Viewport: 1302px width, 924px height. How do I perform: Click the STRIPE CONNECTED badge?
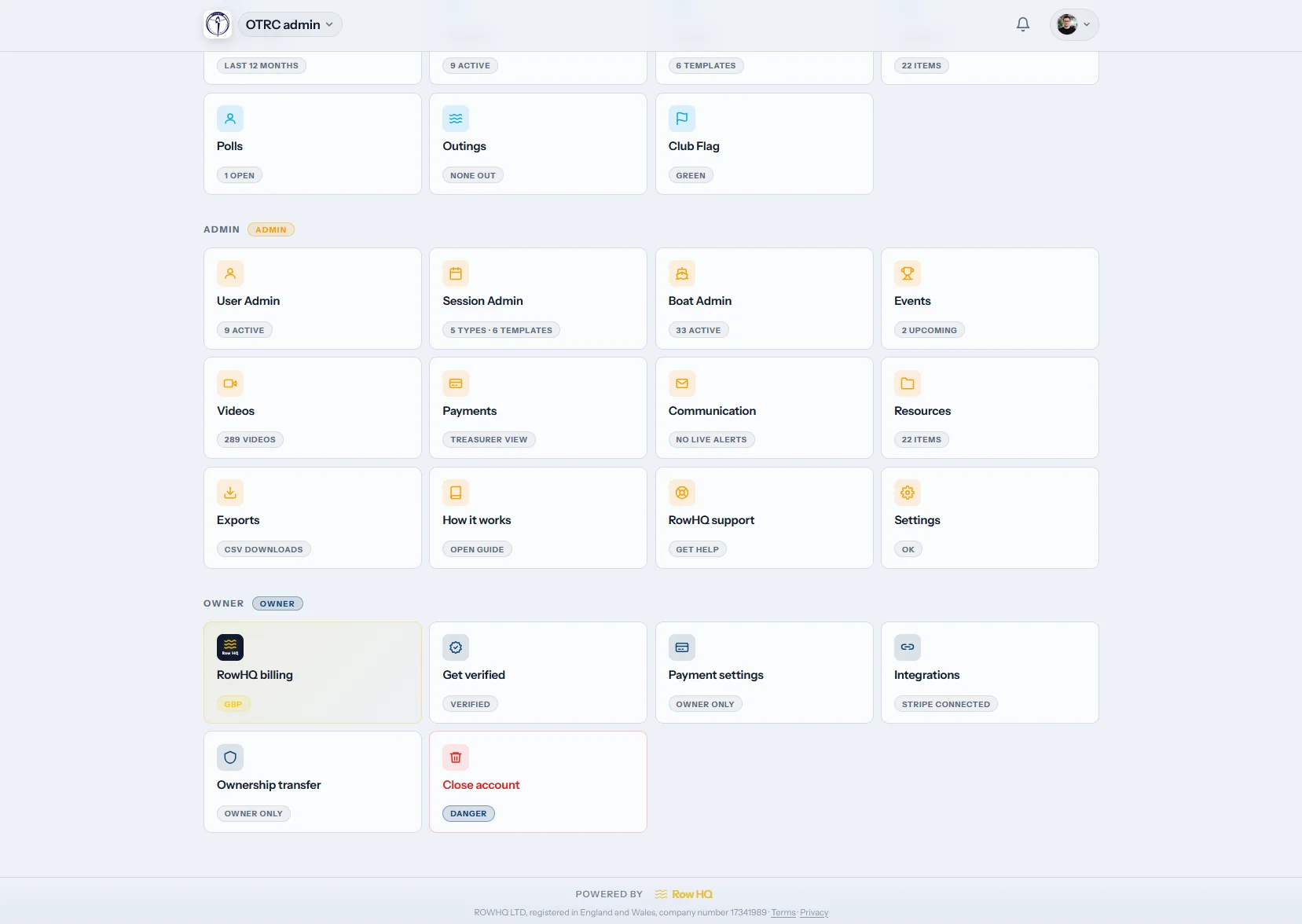pos(946,704)
